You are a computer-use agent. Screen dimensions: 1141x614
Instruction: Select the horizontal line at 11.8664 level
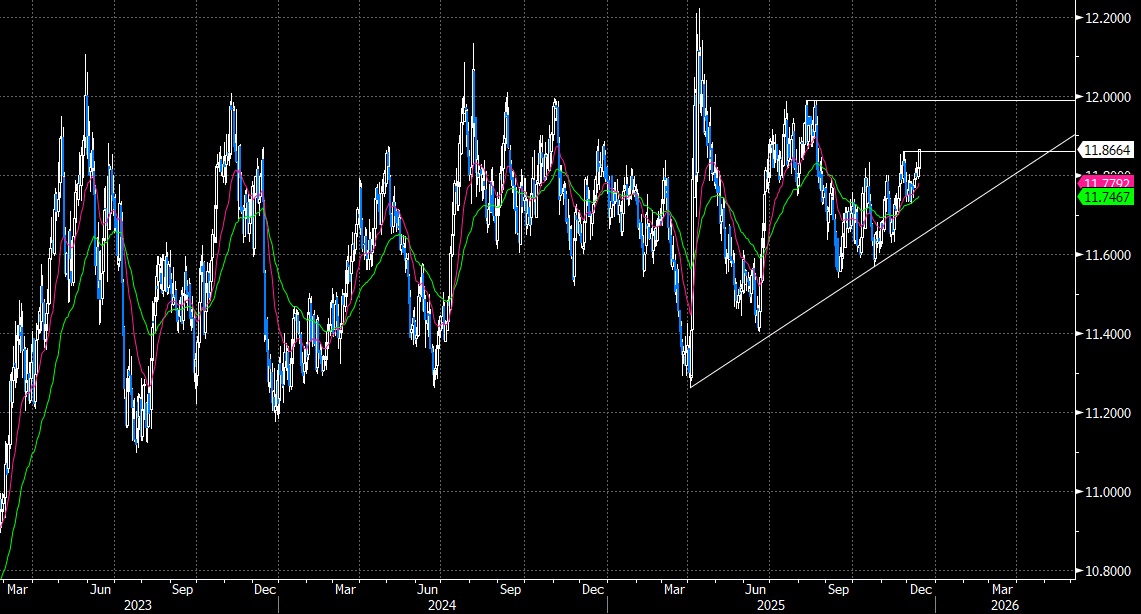pos(1000,151)
